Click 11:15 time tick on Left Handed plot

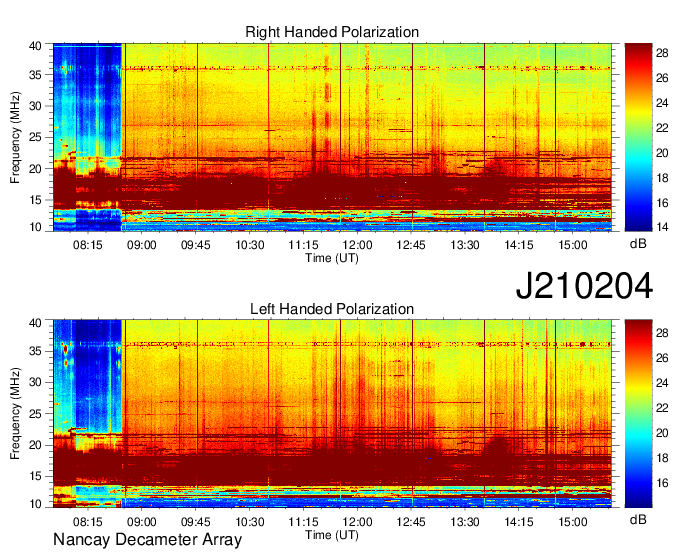coord(303,521)
